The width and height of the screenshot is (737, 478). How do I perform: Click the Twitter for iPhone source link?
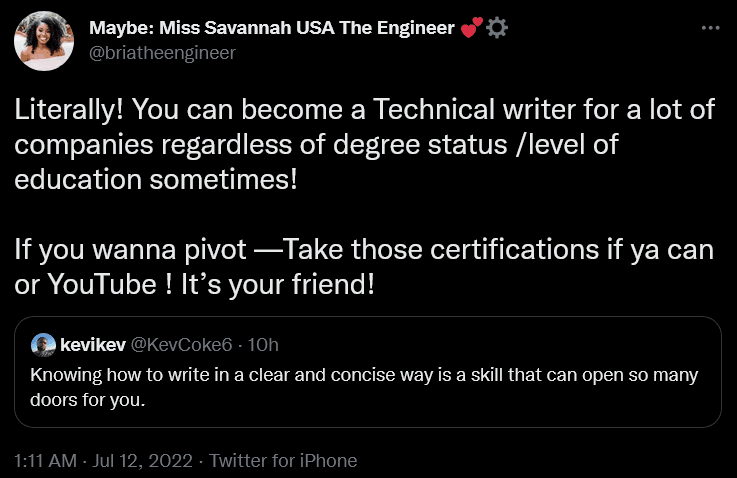(x=285, y=461)
